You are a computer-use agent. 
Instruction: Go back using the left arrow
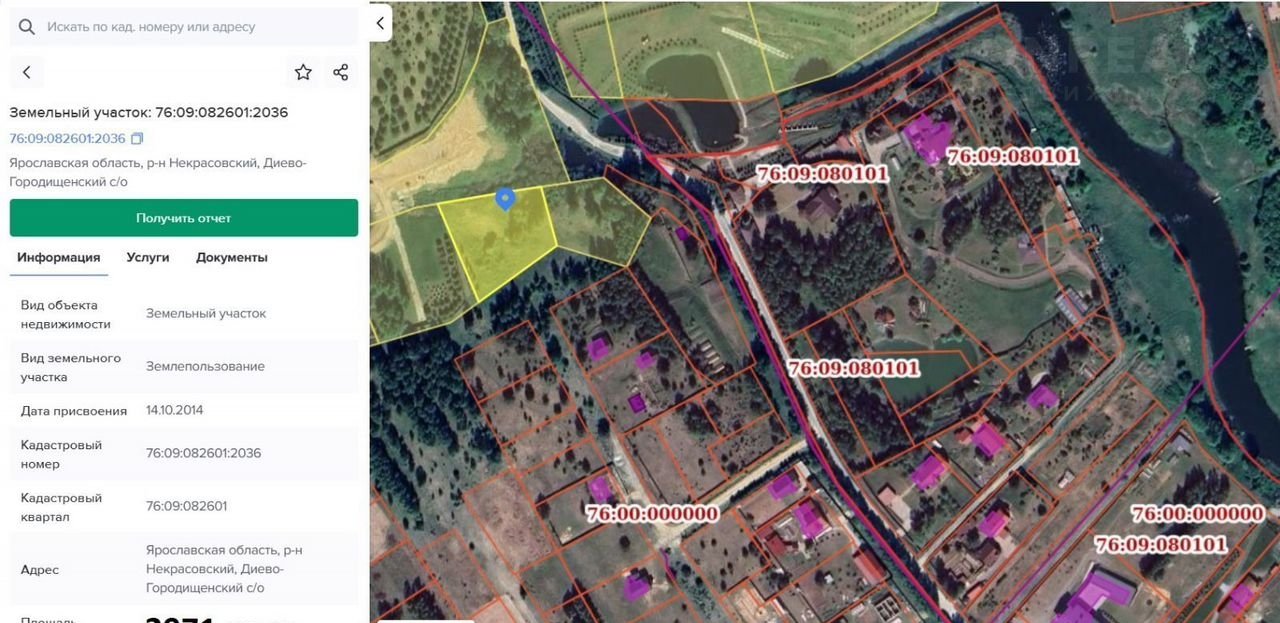(x=27, y=72)
